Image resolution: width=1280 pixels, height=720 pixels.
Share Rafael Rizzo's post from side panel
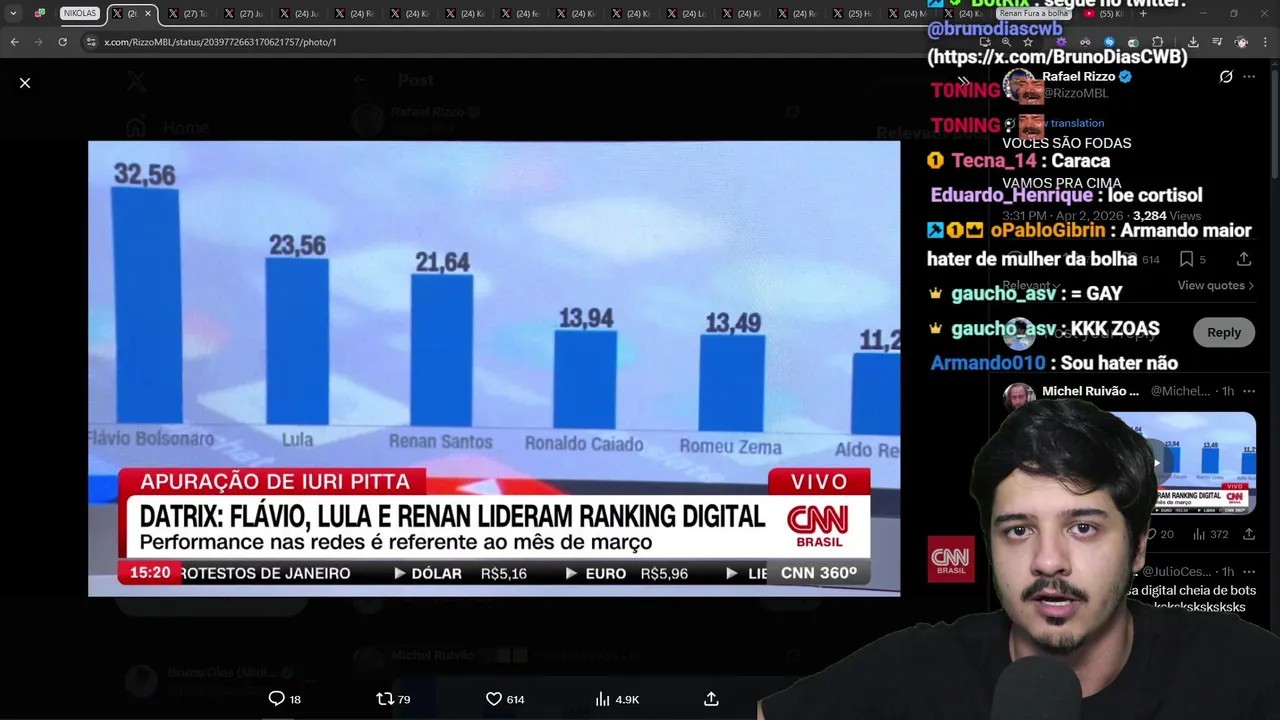[1244, 259]
